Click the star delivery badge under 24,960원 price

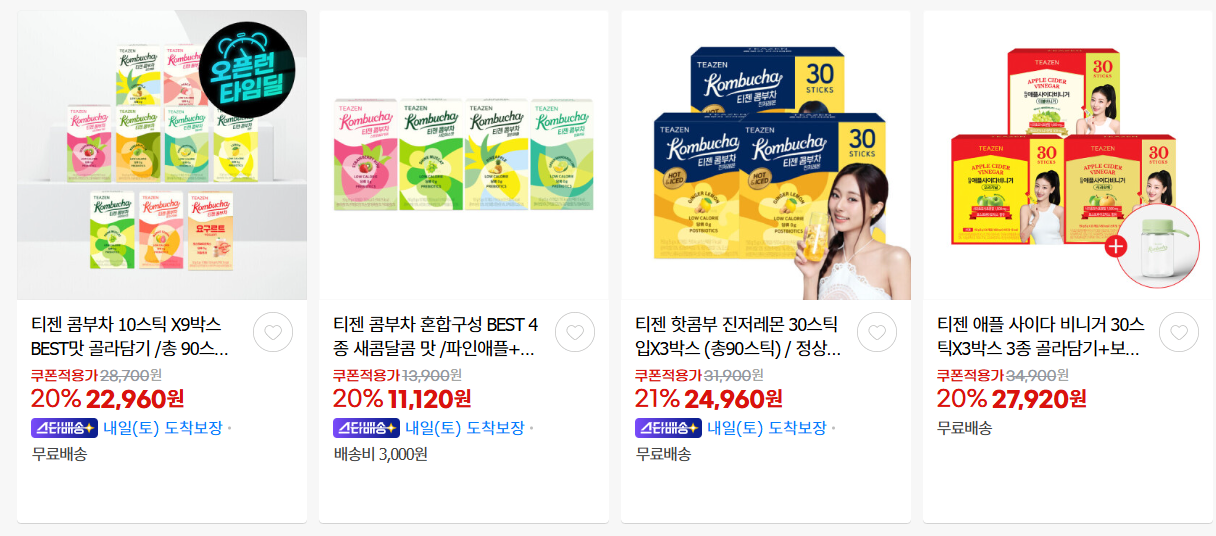667,428
